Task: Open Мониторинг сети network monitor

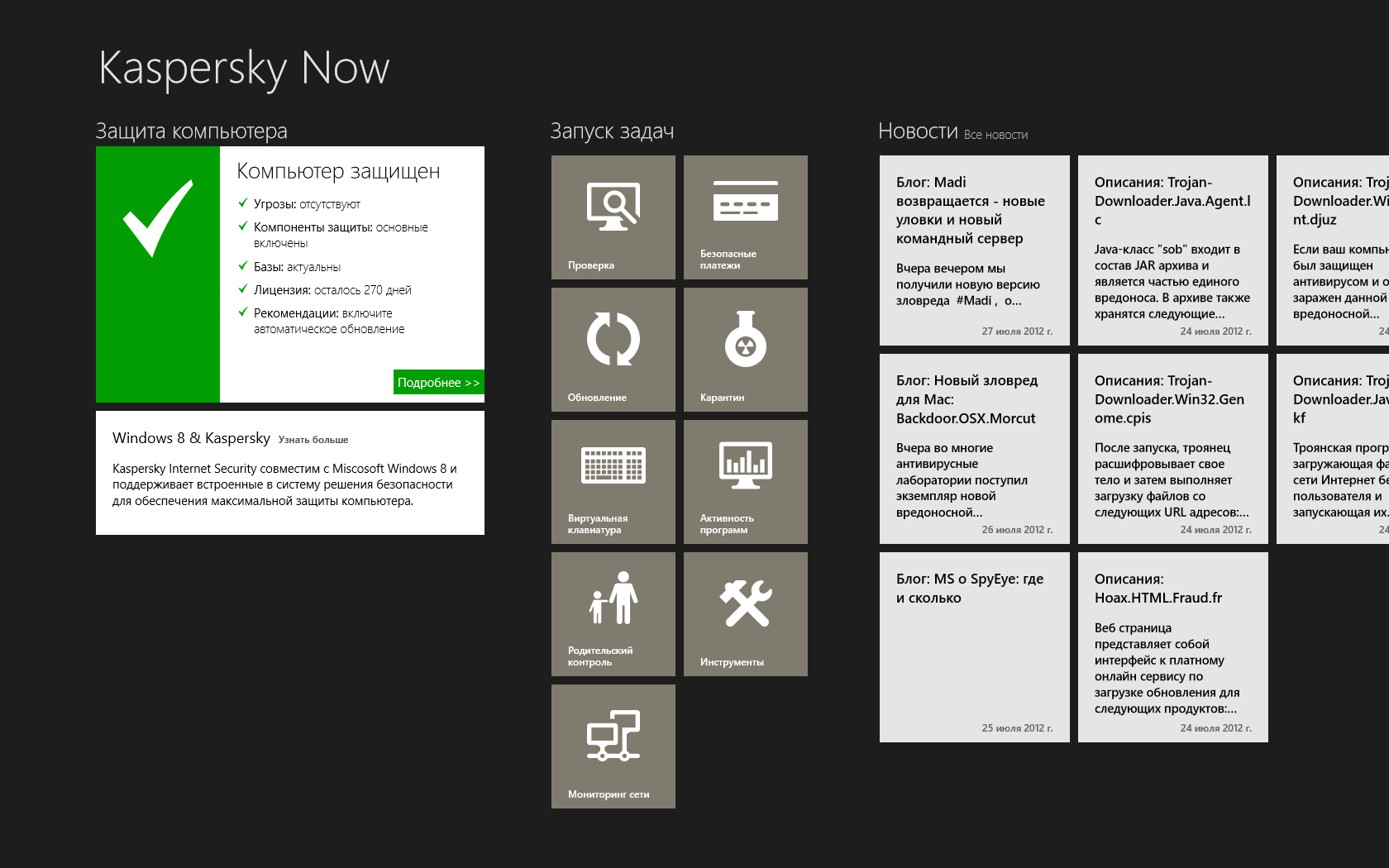Action: point(613,746)
